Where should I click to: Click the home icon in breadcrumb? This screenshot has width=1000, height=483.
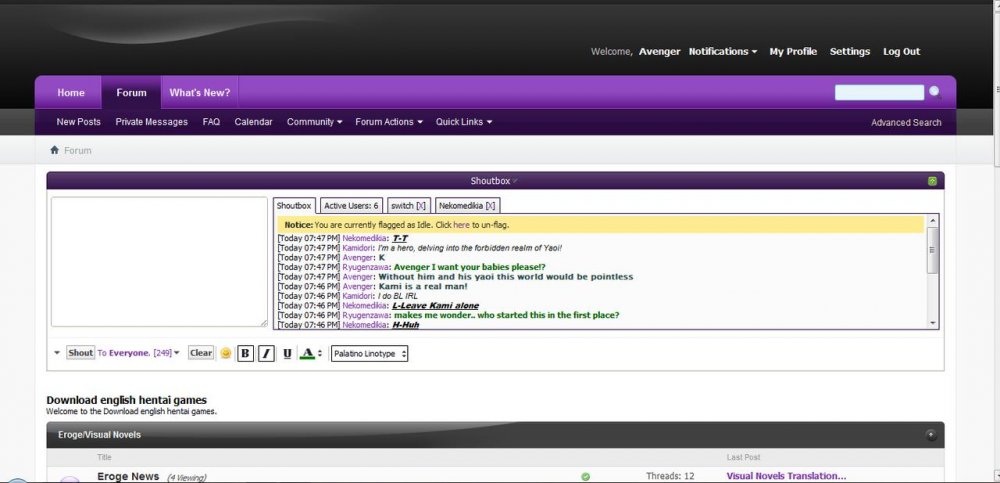click(55, 150)
